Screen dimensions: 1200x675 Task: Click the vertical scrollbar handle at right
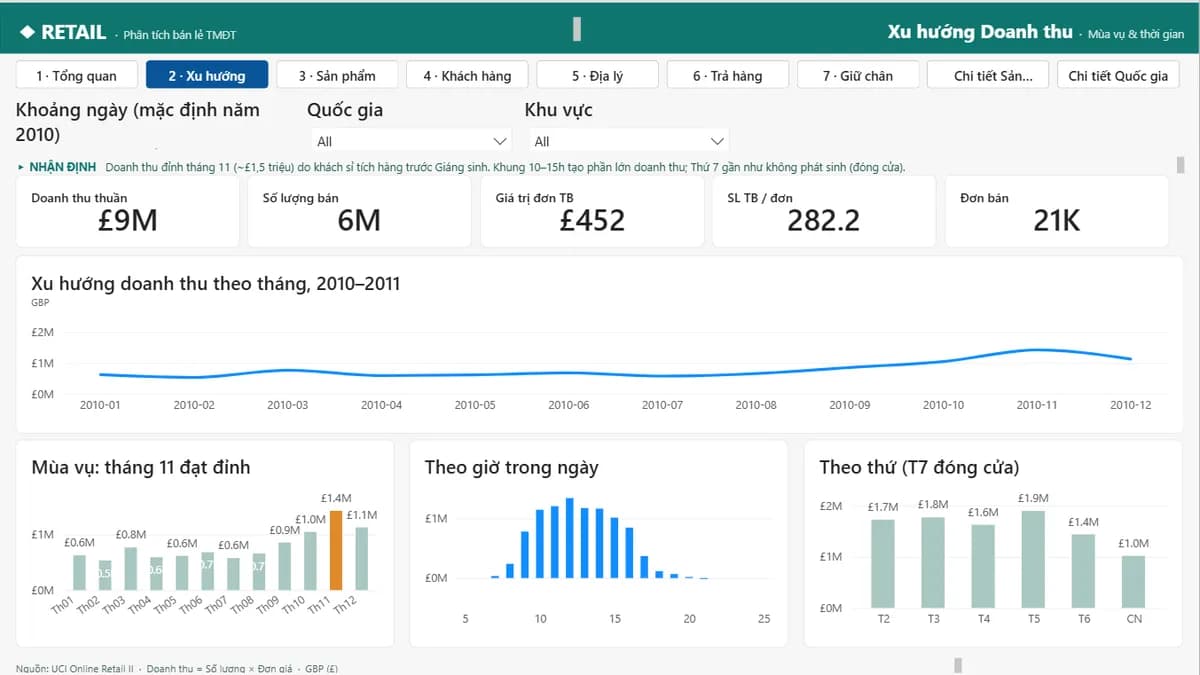coord(1180,164)
